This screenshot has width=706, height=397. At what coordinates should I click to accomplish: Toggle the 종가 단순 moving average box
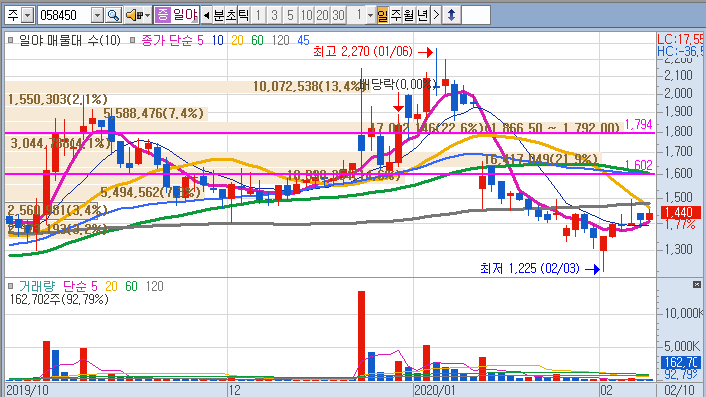pos(132,40)
